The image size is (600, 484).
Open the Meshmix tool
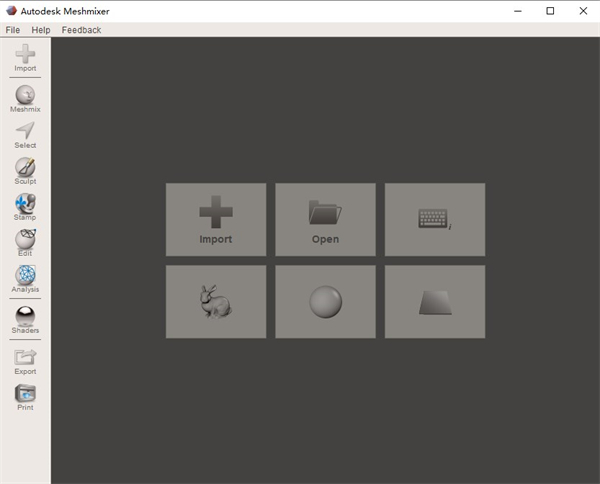tap(25, 97)
